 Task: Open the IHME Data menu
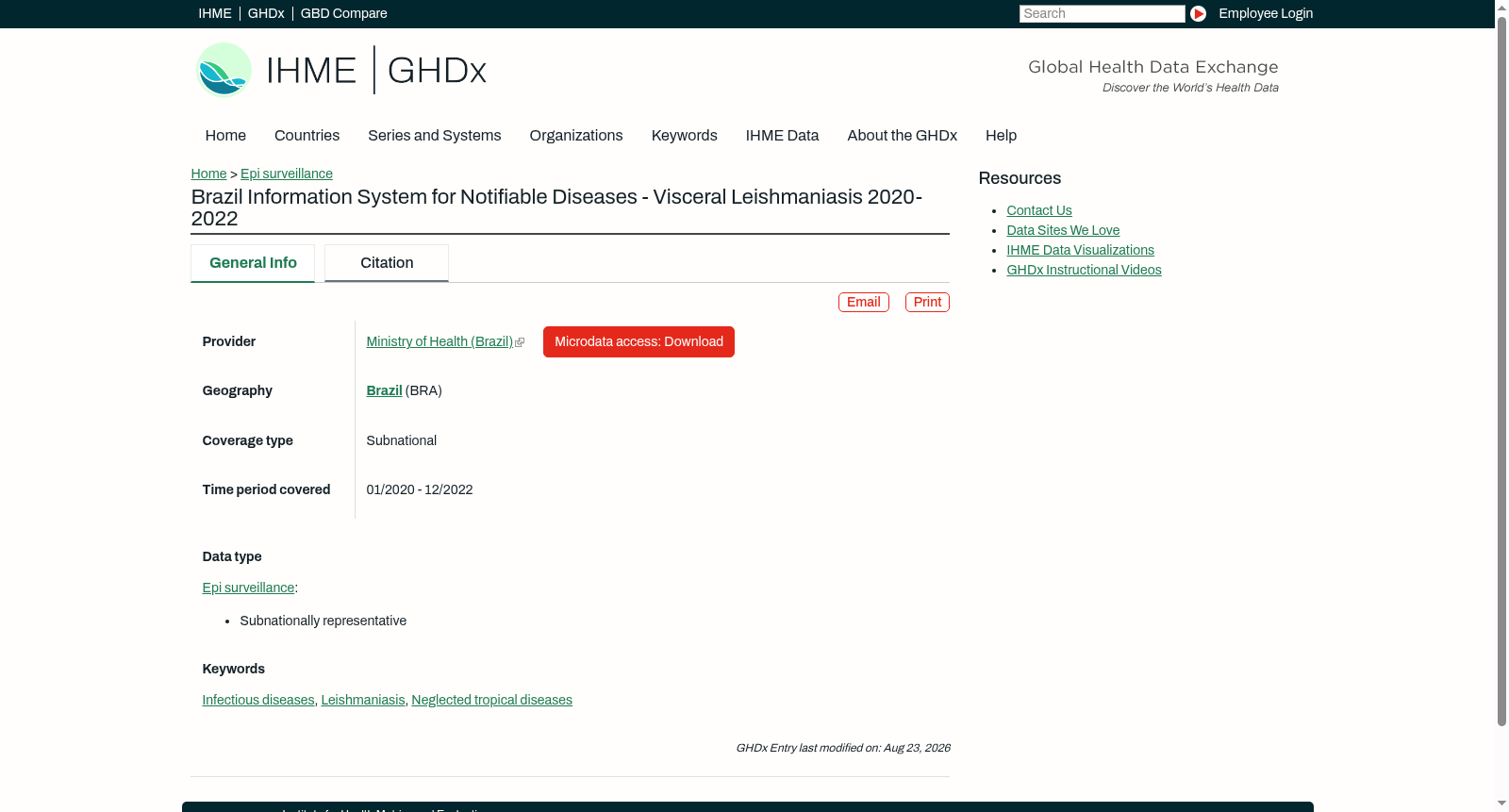tap(782, 135)
